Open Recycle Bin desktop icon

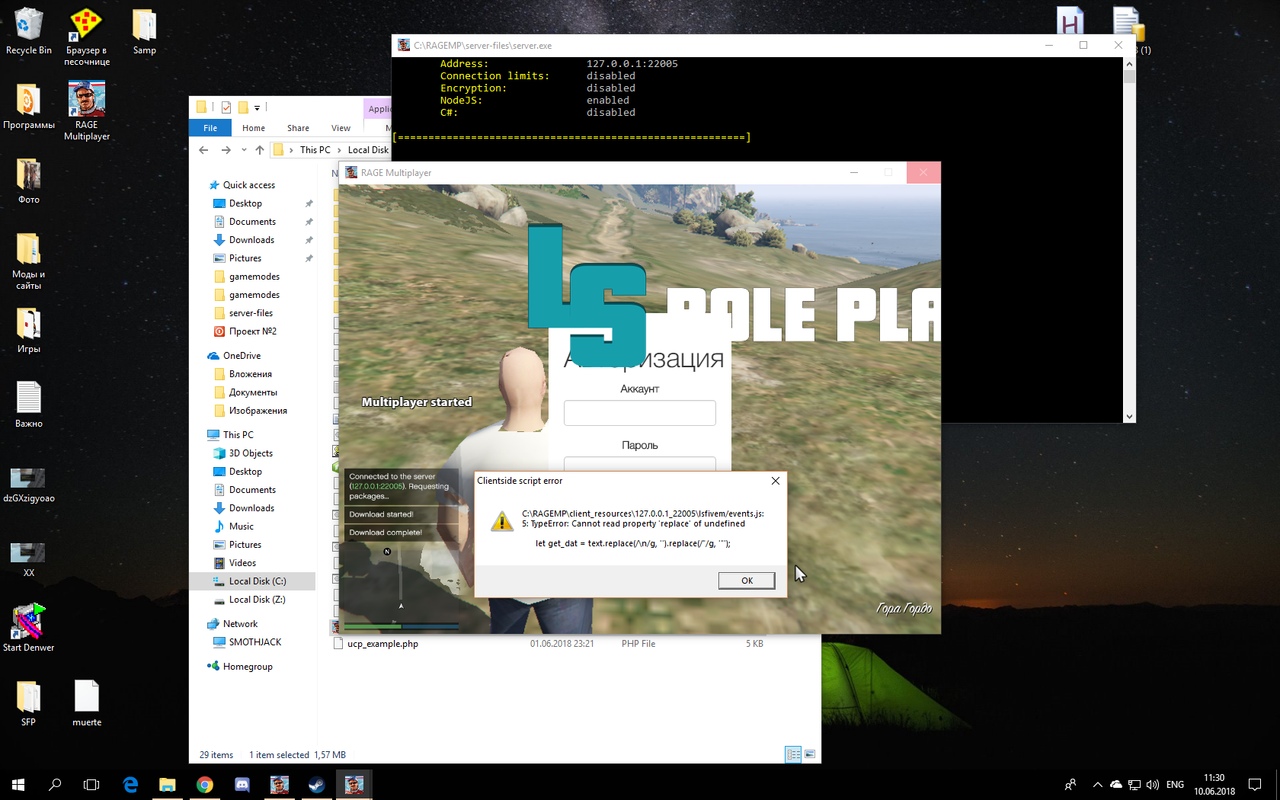tap(29, 31)
